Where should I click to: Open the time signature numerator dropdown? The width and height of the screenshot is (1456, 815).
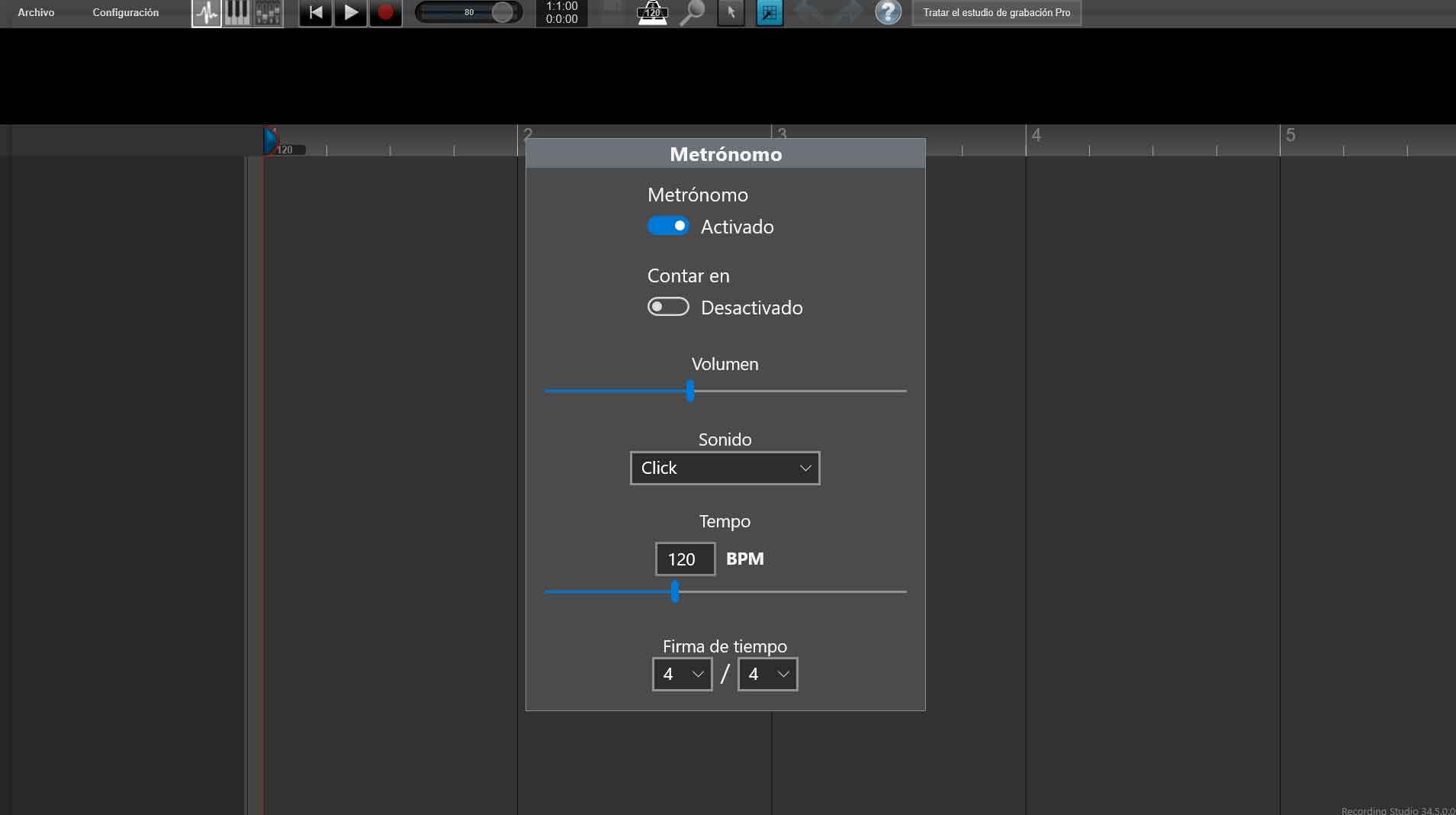[683, 674]
